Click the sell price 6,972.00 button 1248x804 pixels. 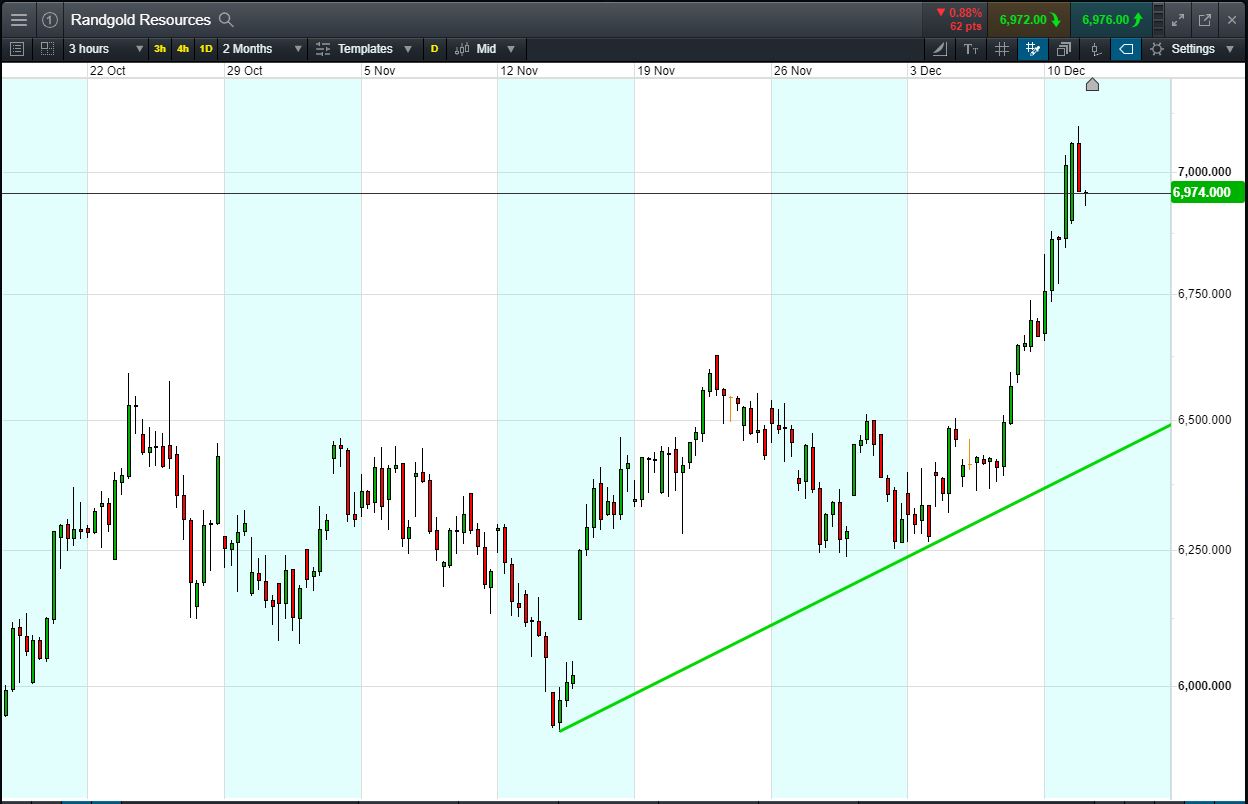(1029, 19)
